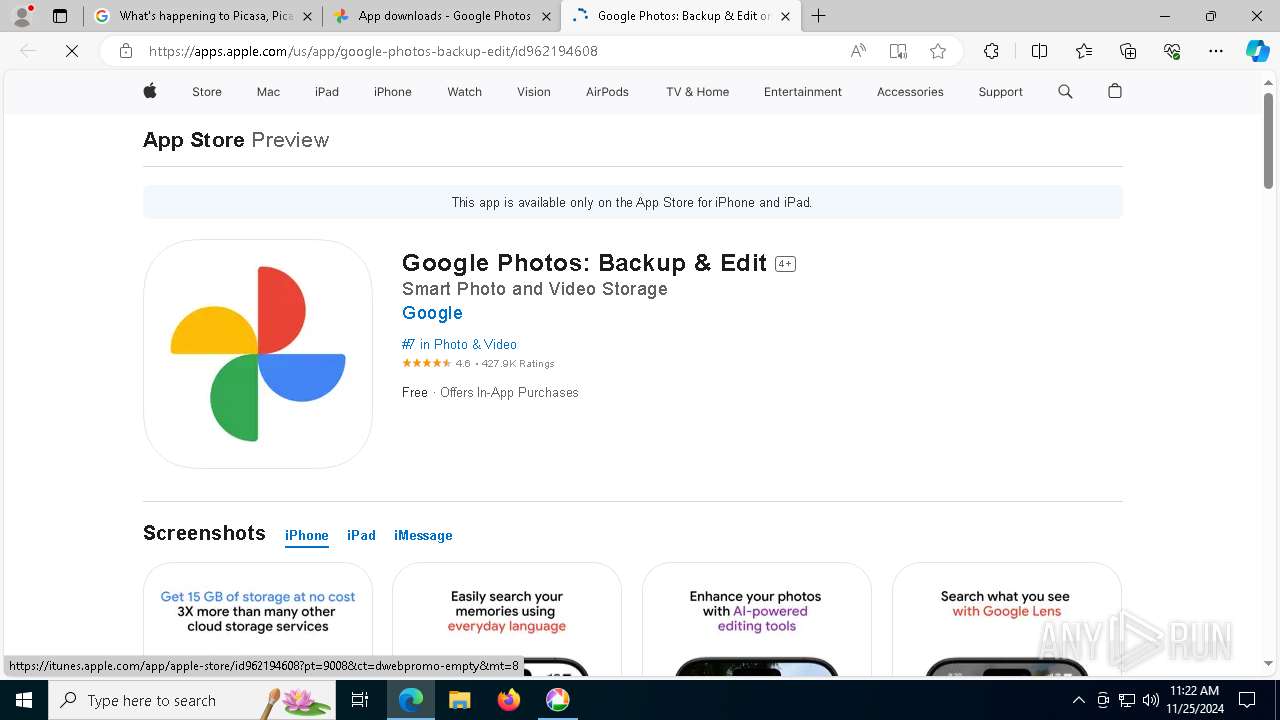Open the volume control icon
This screenshot has width=1280, height=720.
click(x=1151, y=700)
